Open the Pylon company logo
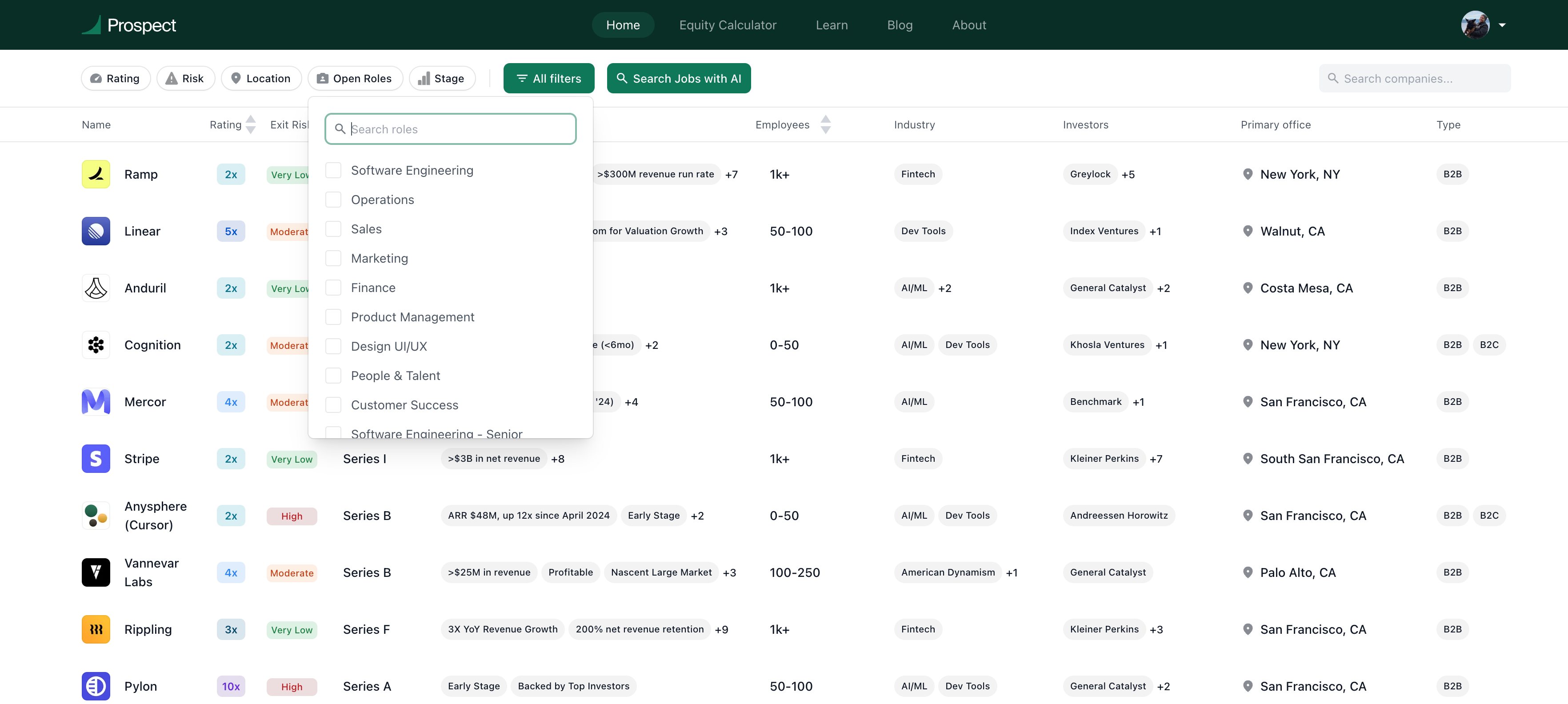The image size is (1568, 704). (96, 686)
